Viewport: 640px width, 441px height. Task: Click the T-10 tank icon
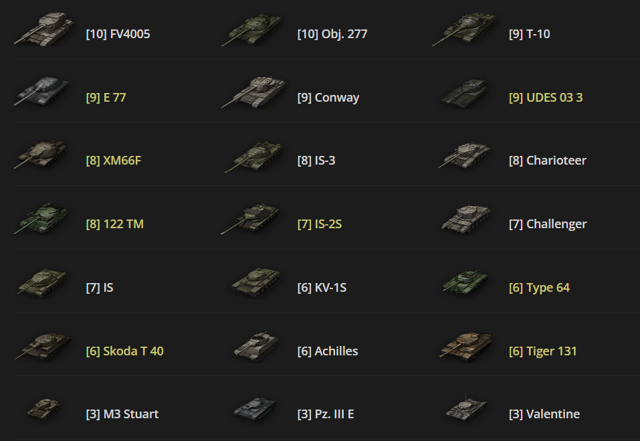464,29
